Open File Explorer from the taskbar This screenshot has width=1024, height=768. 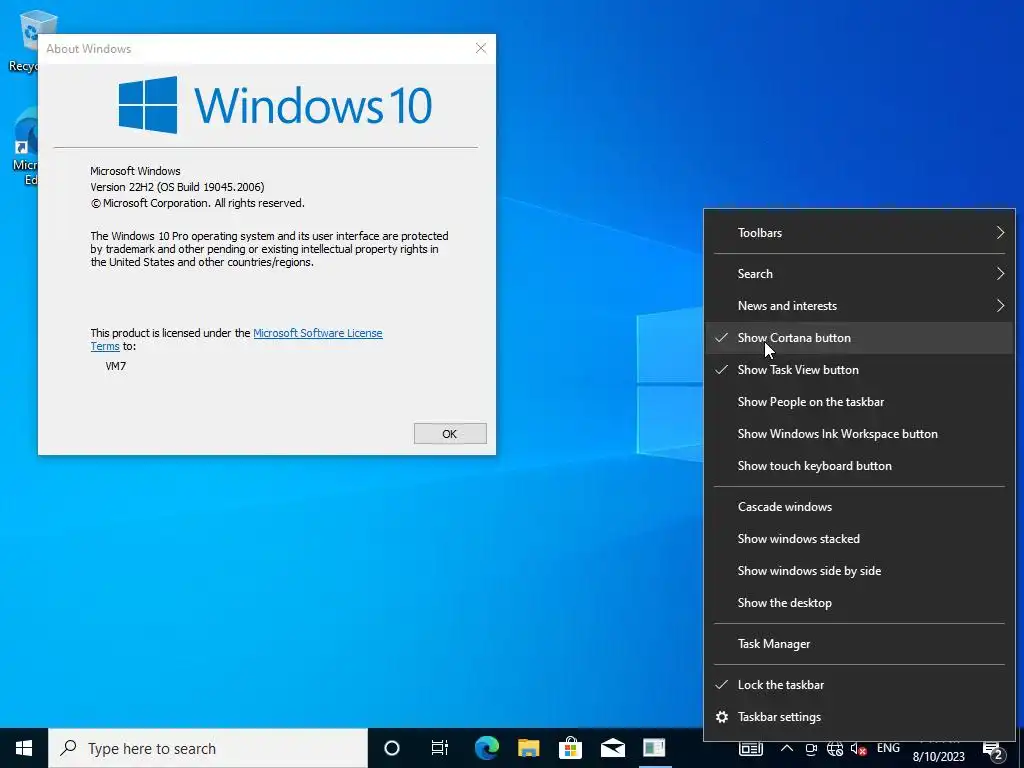click(528, 748)
